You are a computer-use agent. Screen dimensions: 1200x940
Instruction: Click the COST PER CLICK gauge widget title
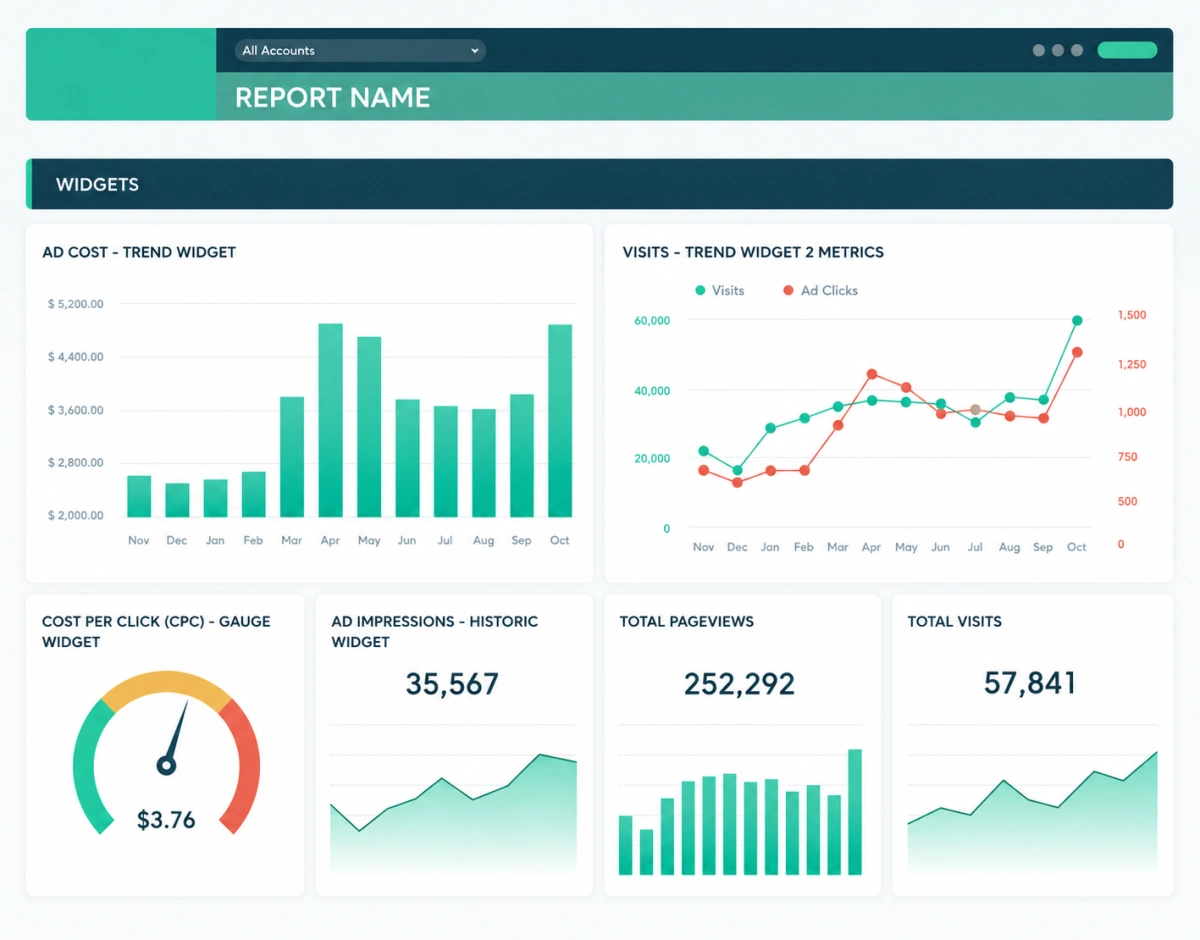(x=156, y=631)
